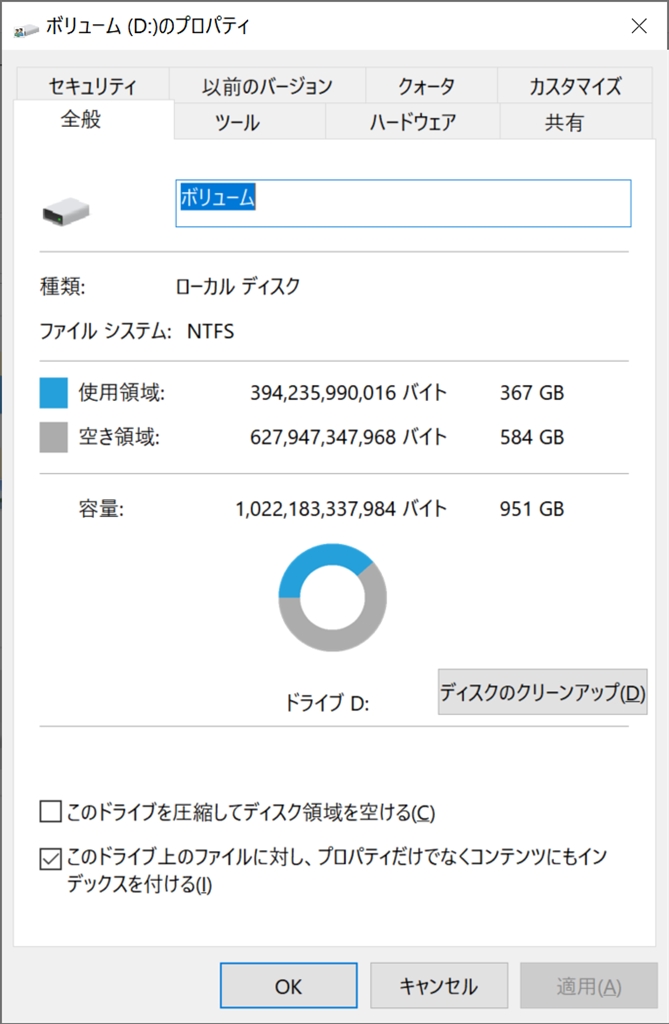The width and height of the screenshot is (669, 1024).
Task: Click the disk usage donut chart
Action: pos(333,597)
